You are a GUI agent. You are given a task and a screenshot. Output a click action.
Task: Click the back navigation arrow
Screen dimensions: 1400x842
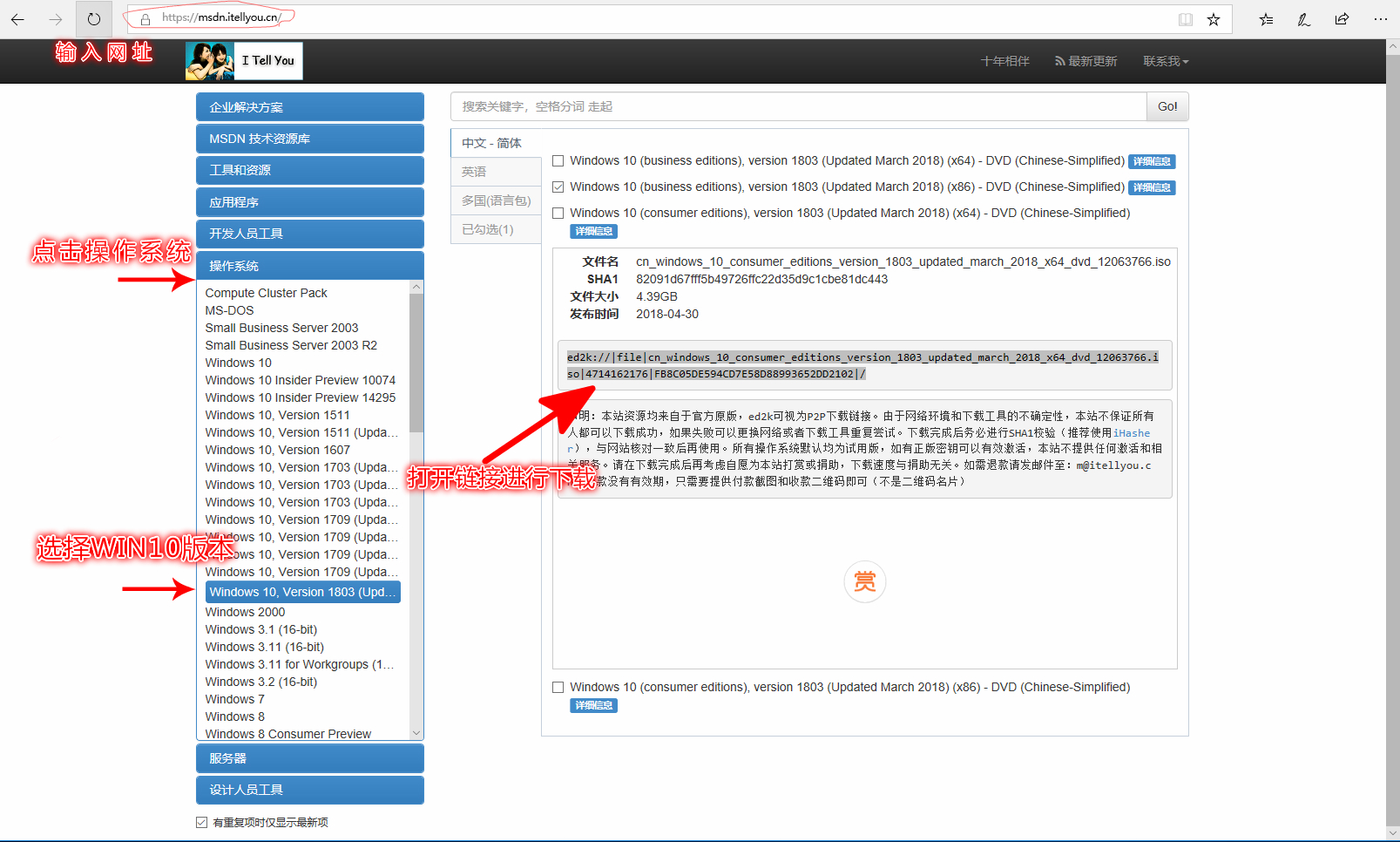point(17,18)
